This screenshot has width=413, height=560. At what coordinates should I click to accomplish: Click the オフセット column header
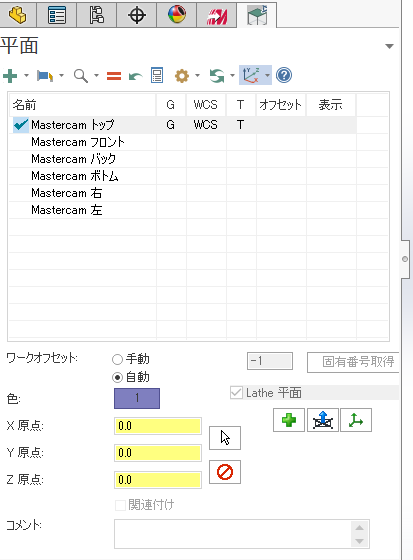281,105
